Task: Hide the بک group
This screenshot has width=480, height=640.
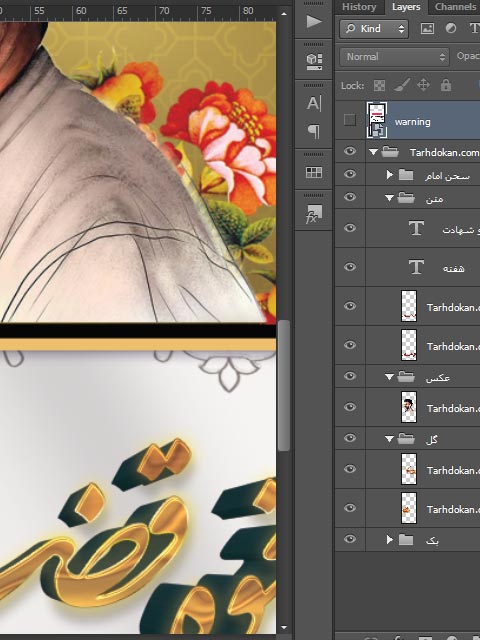Action: click(x=350, y=539)
